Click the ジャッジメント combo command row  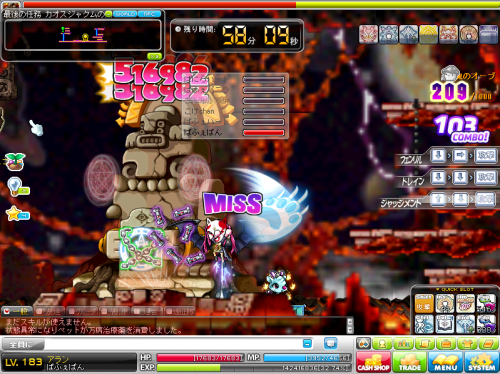coord(439,200)
